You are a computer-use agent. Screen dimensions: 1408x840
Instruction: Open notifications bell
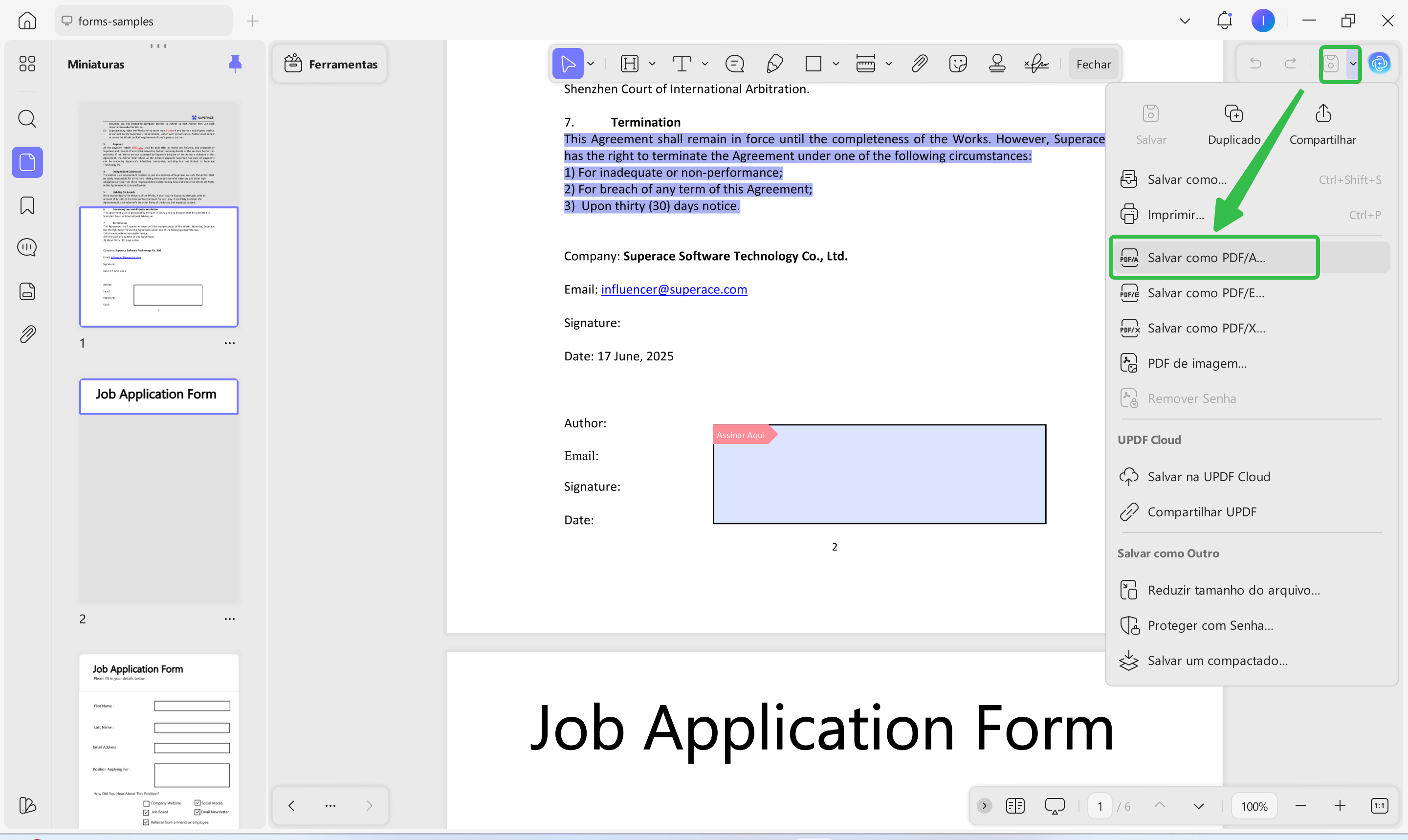tap(1224, 21)
